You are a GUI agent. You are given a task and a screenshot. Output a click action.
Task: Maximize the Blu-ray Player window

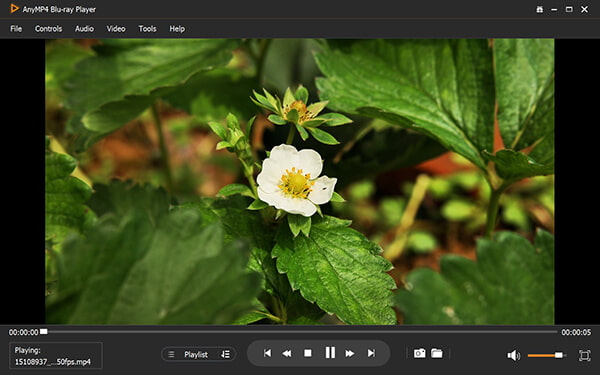[x=569, y=10]
